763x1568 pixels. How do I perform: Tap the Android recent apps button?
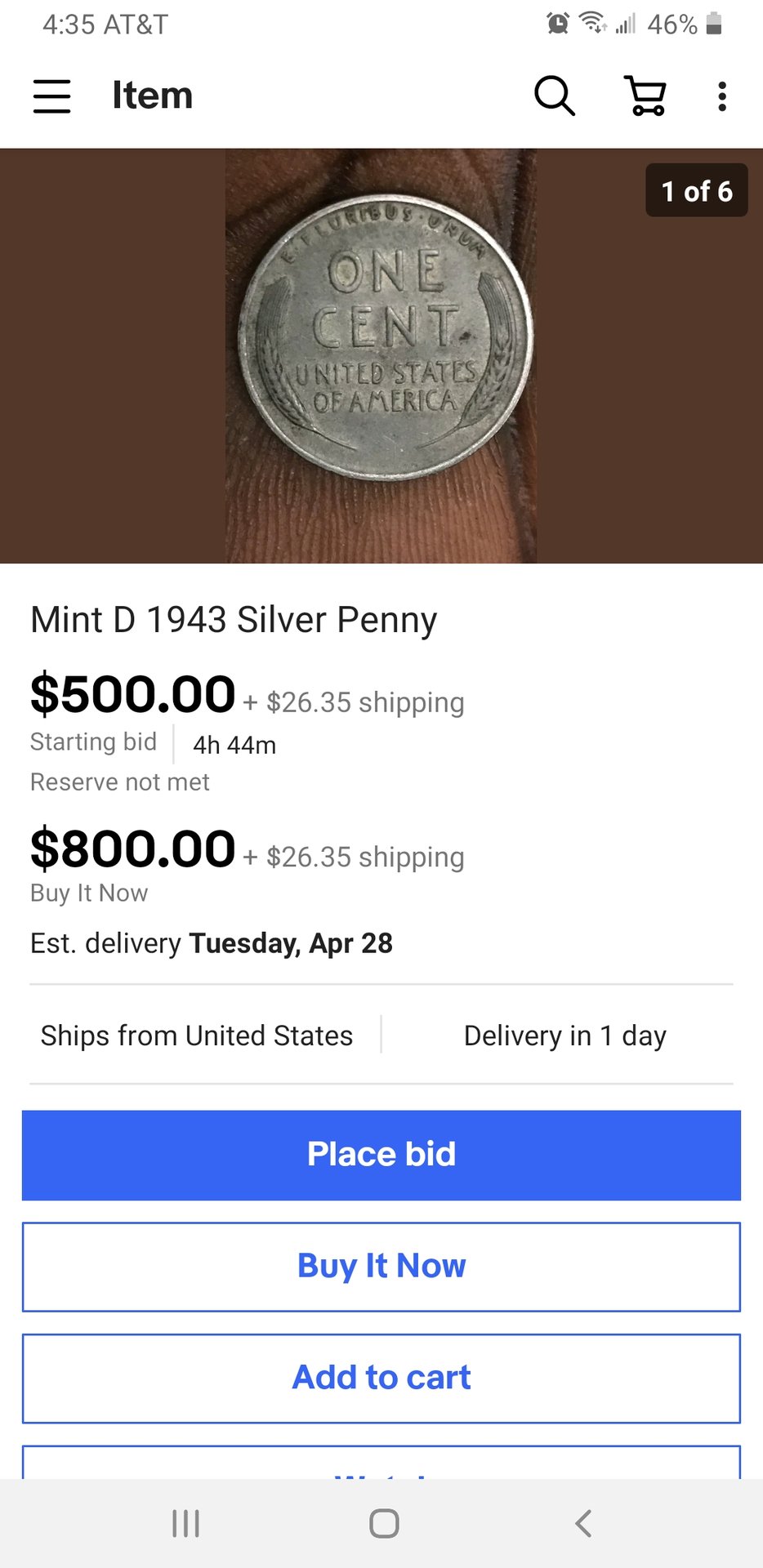[186, 1523]
